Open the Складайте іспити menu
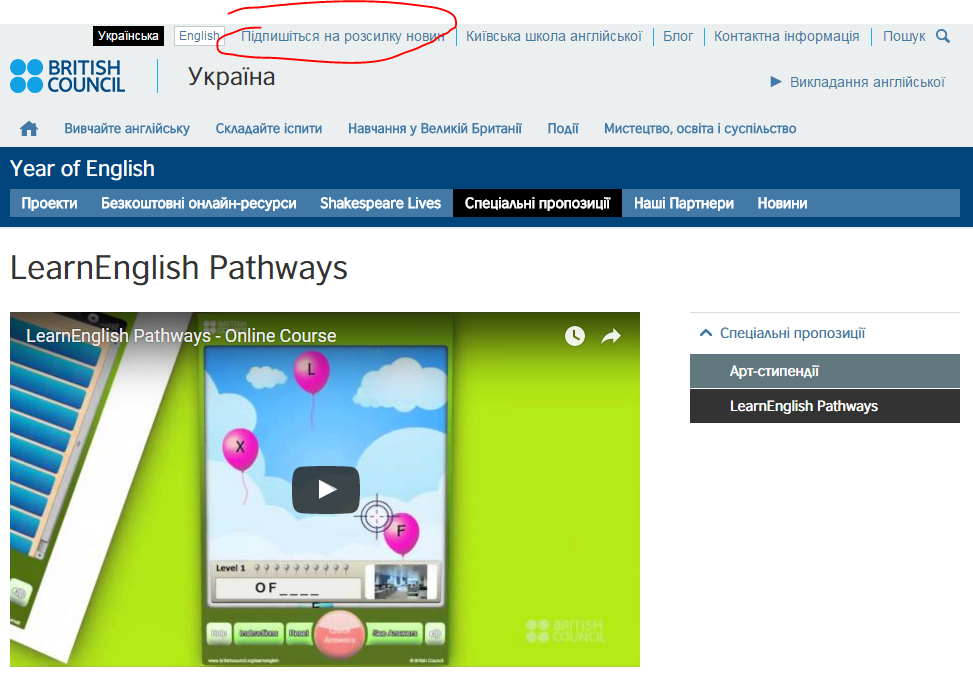The height and width of the screenshot is (688, 973). click(269, 128)
